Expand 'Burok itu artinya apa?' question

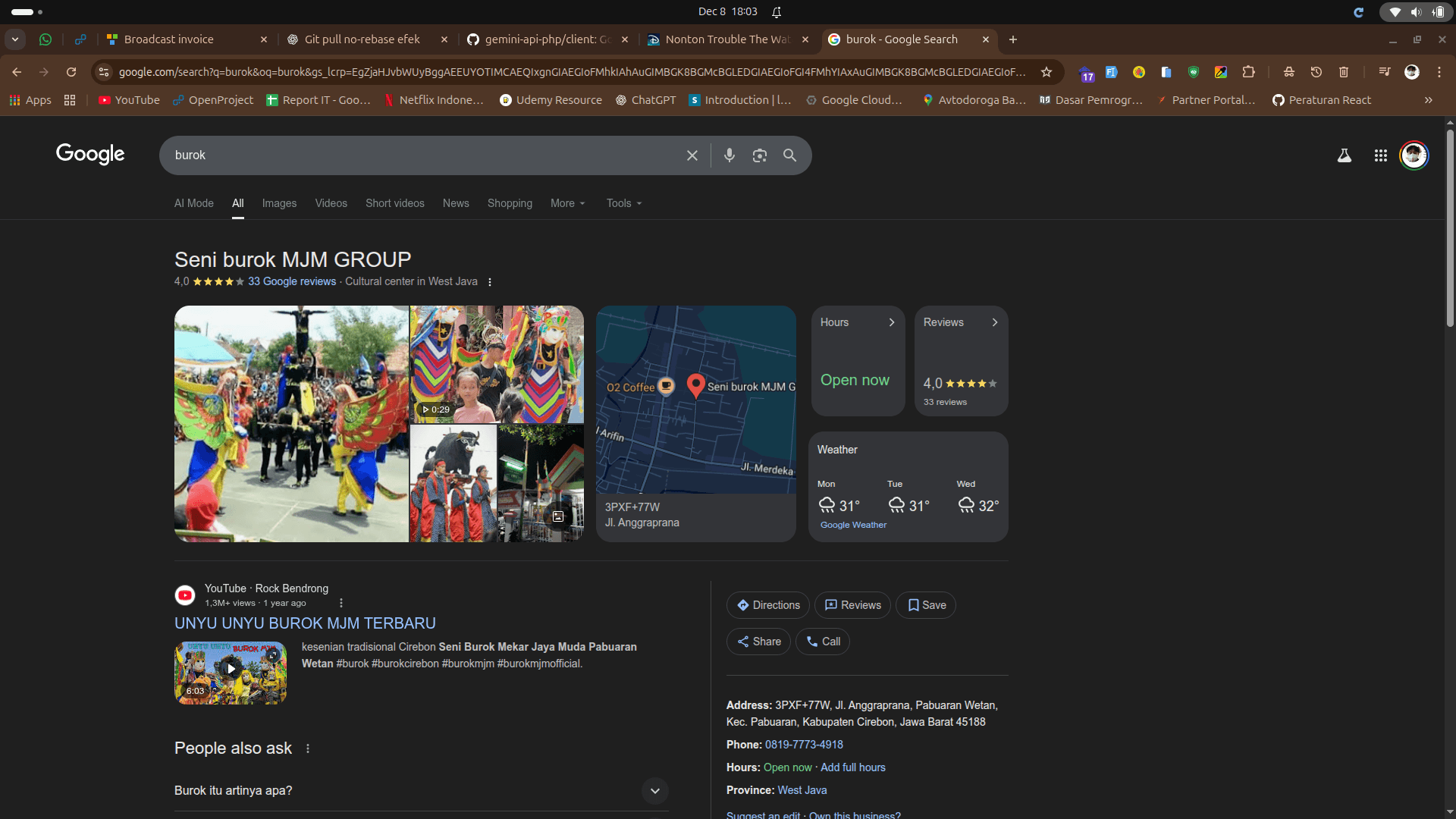(x=422, y=791)
